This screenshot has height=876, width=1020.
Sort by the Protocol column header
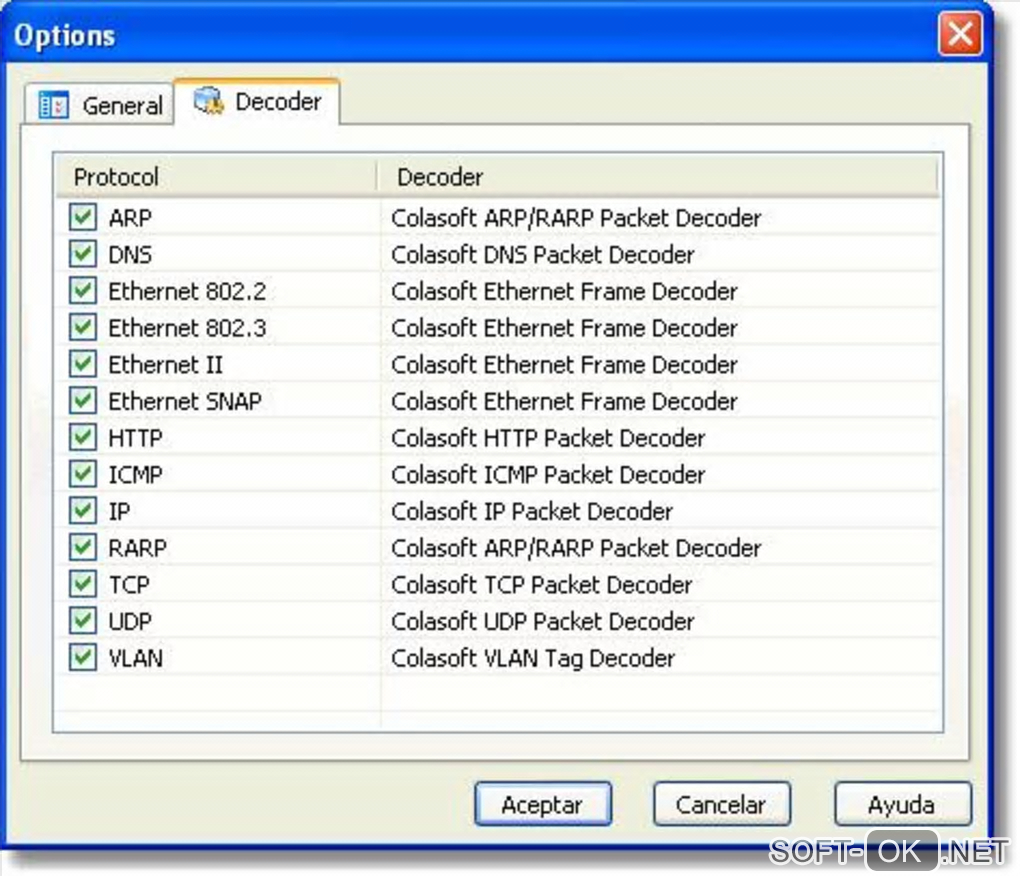point(217,177)
